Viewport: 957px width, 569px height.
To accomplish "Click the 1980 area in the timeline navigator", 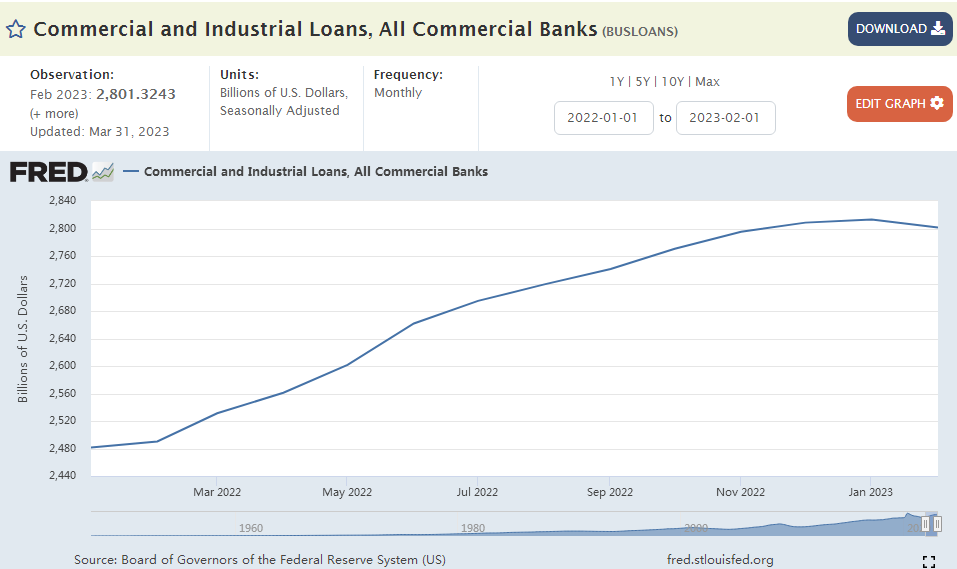I will (473, 526).
